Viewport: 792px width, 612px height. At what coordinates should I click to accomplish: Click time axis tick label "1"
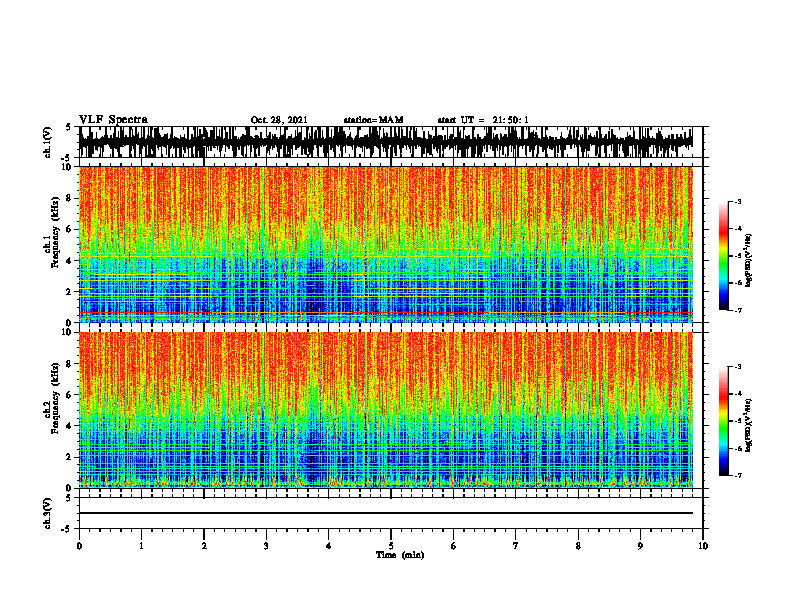tap(141, 546)
